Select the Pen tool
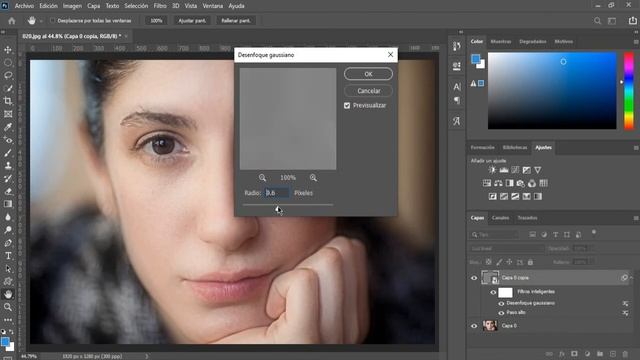640x360 pixels. tap(8, 243)
